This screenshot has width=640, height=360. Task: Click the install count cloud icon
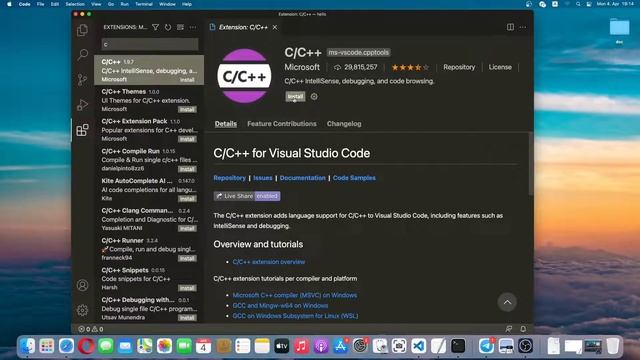tap(337, 67)
